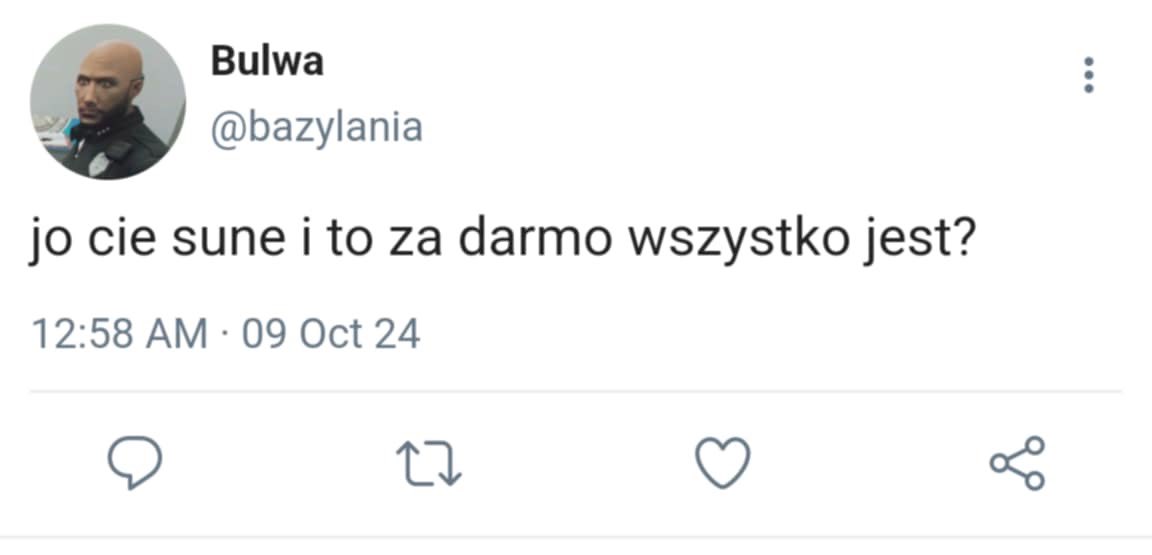Open the sharing options for the tweet
This screenshot has height=555, width=1152.
point(1017,462)
